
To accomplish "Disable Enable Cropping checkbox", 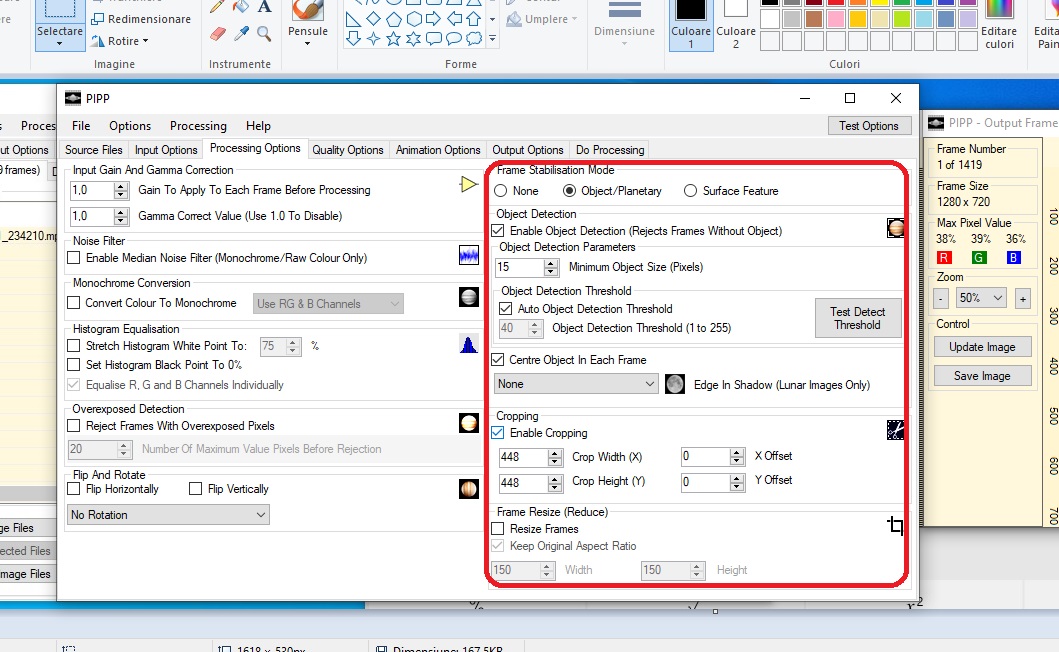I will pyautogui.click(x=498, y=433).
